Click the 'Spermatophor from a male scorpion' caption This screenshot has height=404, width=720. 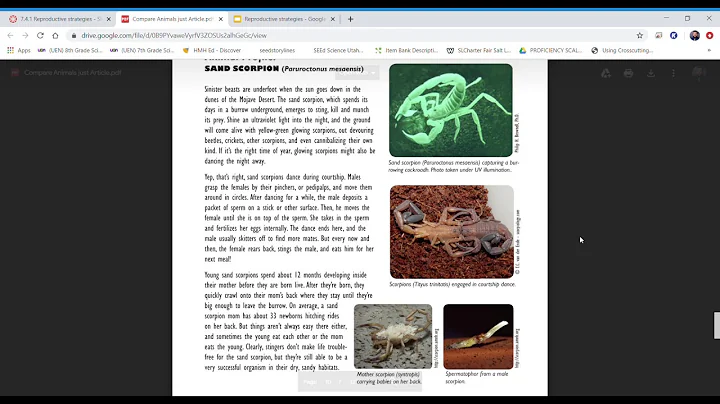click(x=477, y=377)
